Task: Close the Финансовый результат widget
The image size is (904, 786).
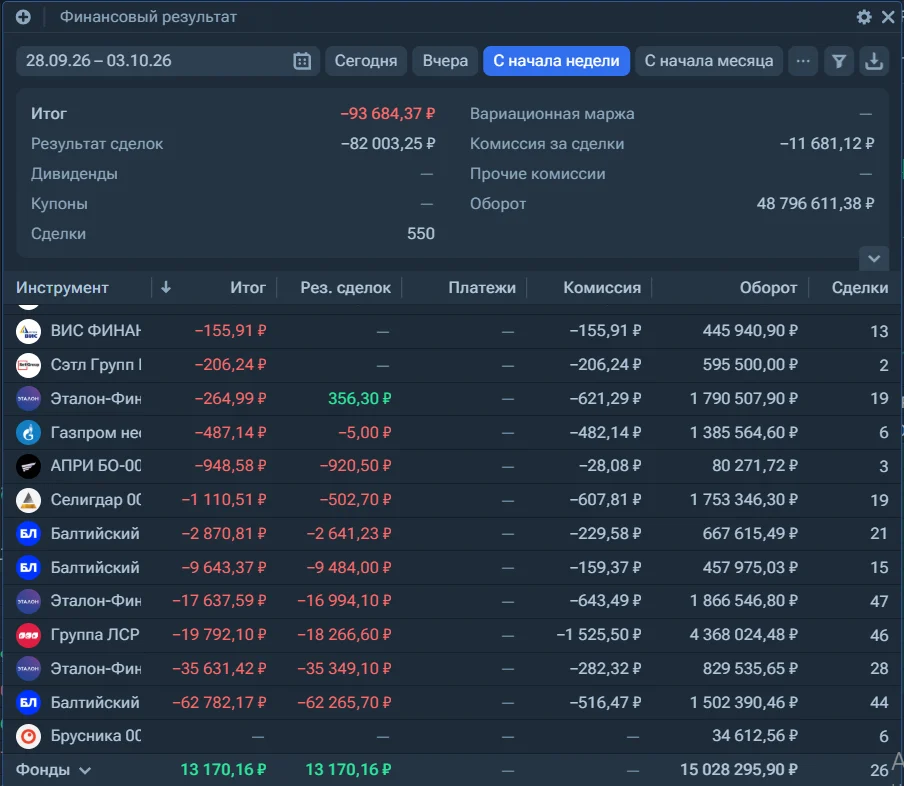Action: click(888, 17)
